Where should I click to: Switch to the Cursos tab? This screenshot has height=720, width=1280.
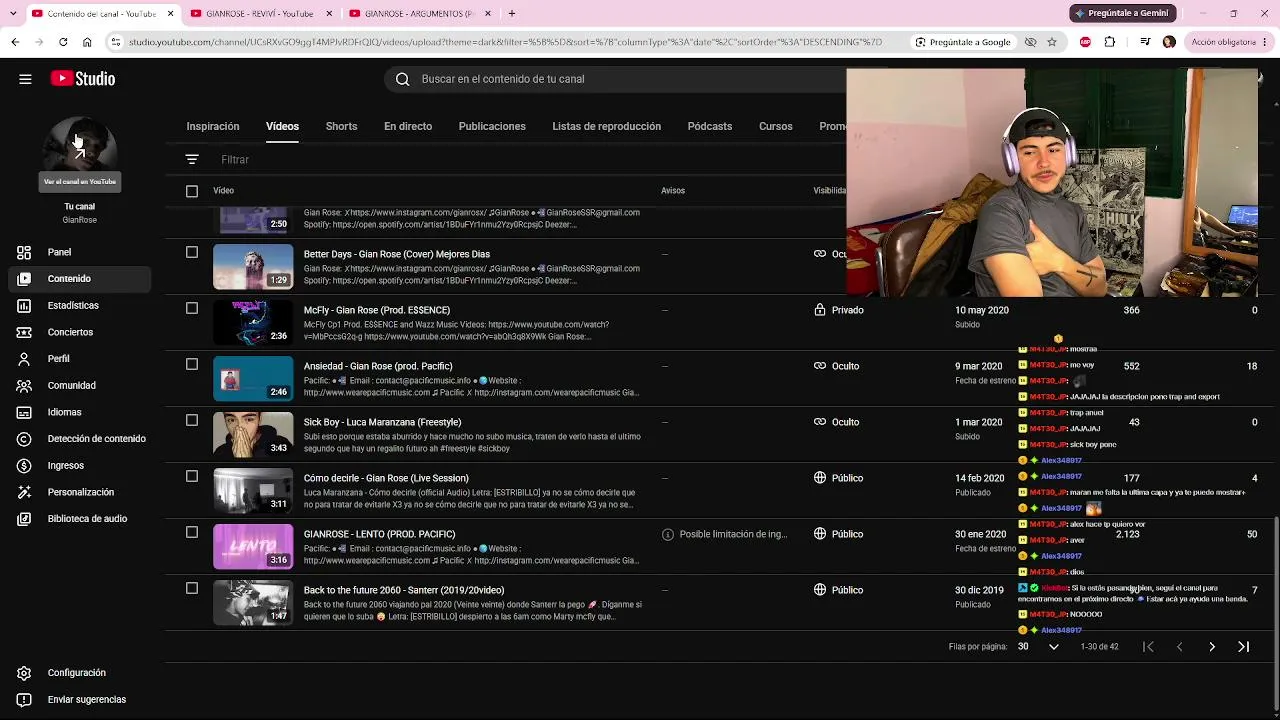[x=776, y=127]
